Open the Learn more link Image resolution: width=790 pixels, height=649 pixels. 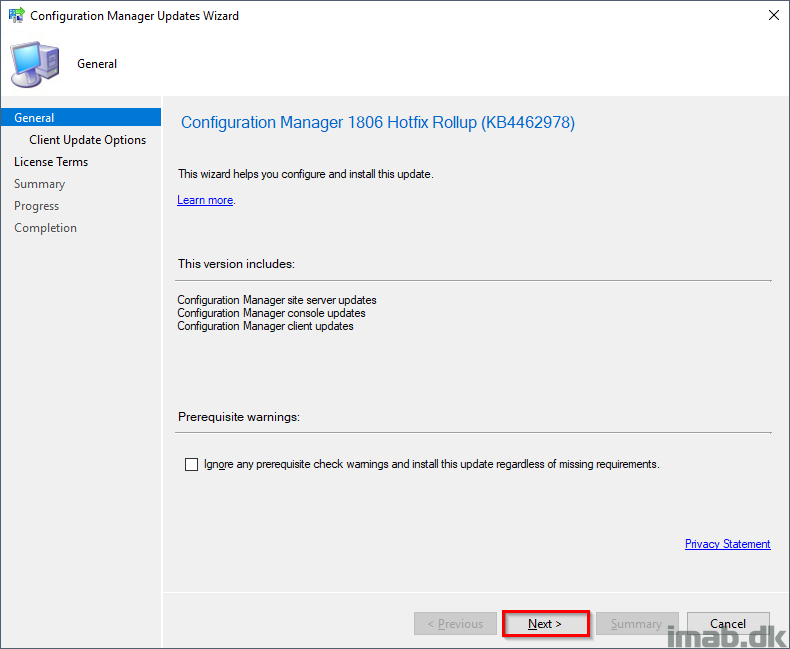coord(205,200)
